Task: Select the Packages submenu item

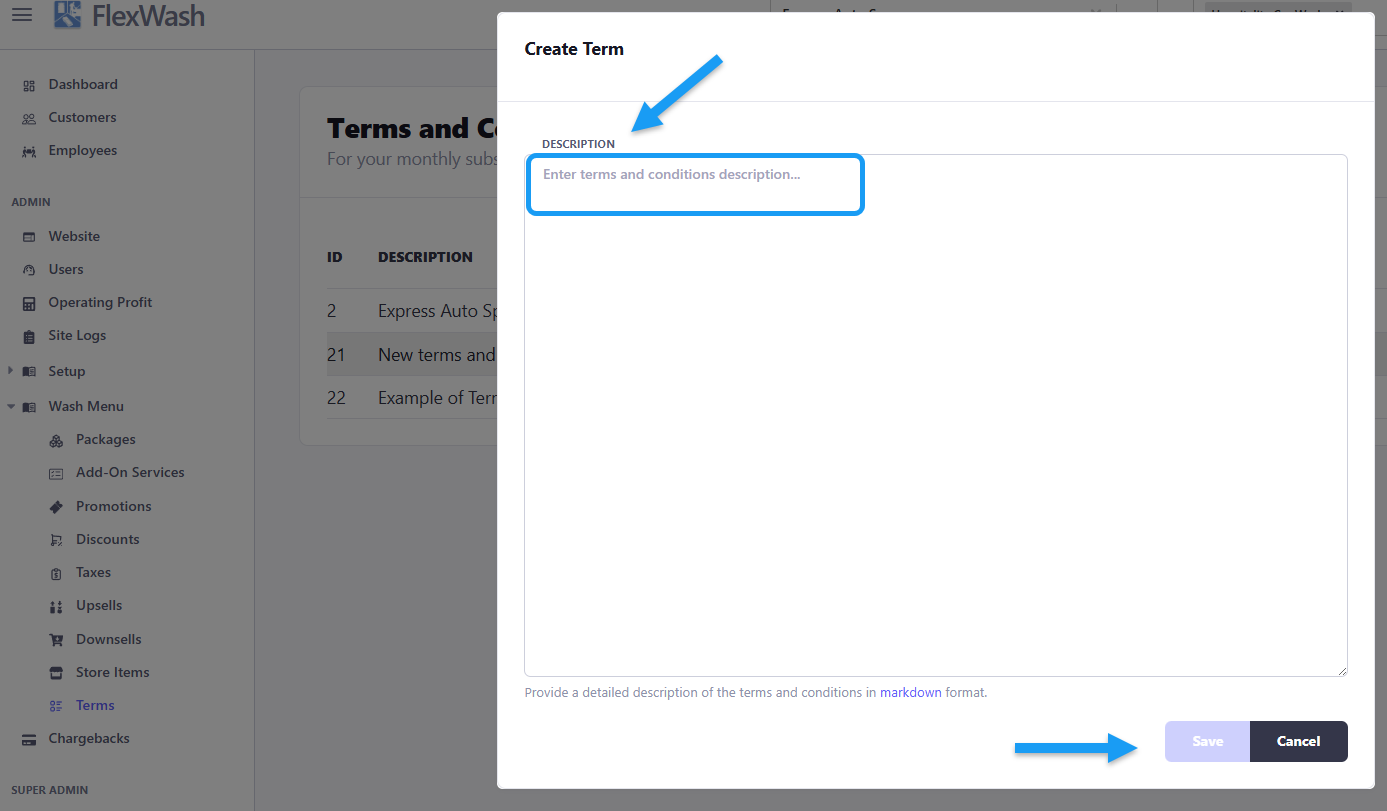Action: tap(105, 439)
